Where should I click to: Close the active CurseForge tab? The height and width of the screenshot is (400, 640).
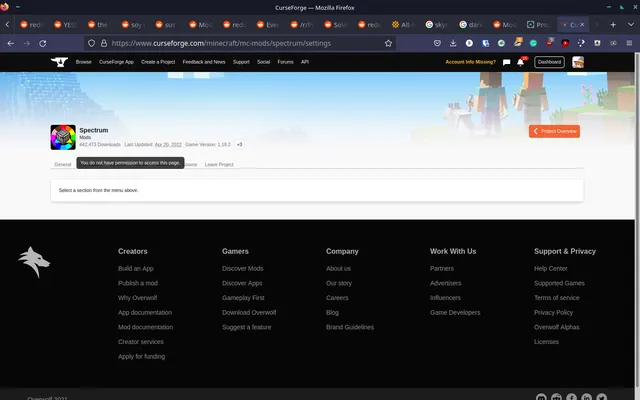click(x=582, y=25)
